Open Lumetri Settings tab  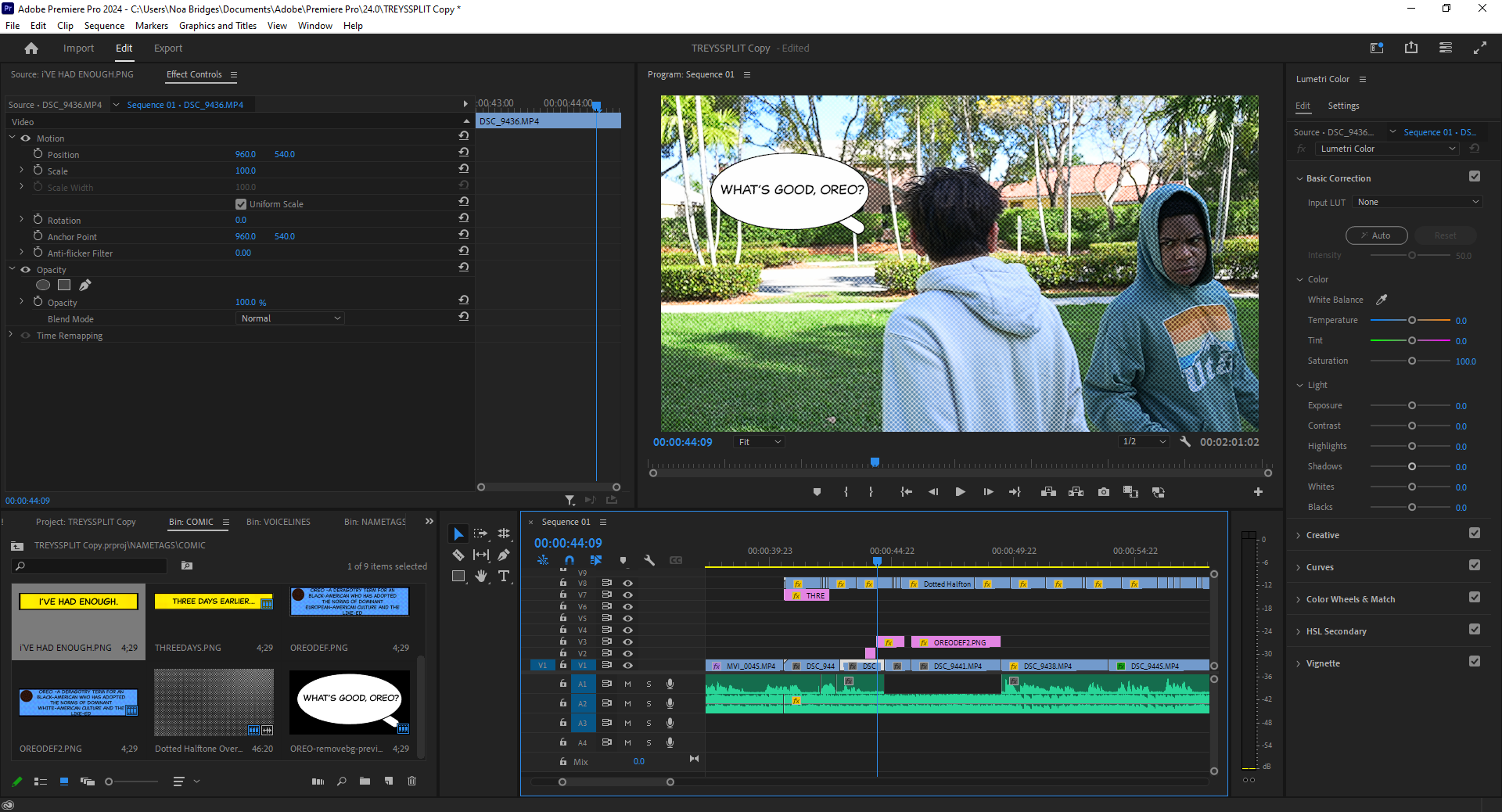[x=1343, y=106]
